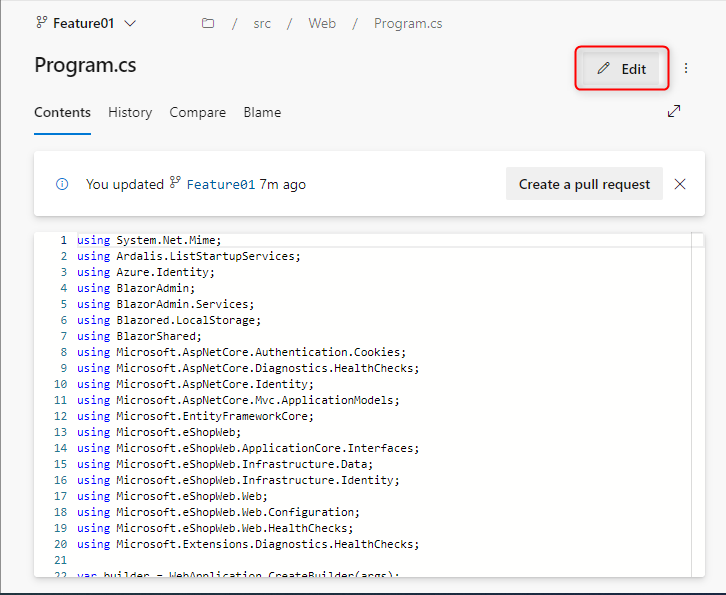Switch to the History tab
This screenshot has width=726, height=595.
(x=130, y=113)
